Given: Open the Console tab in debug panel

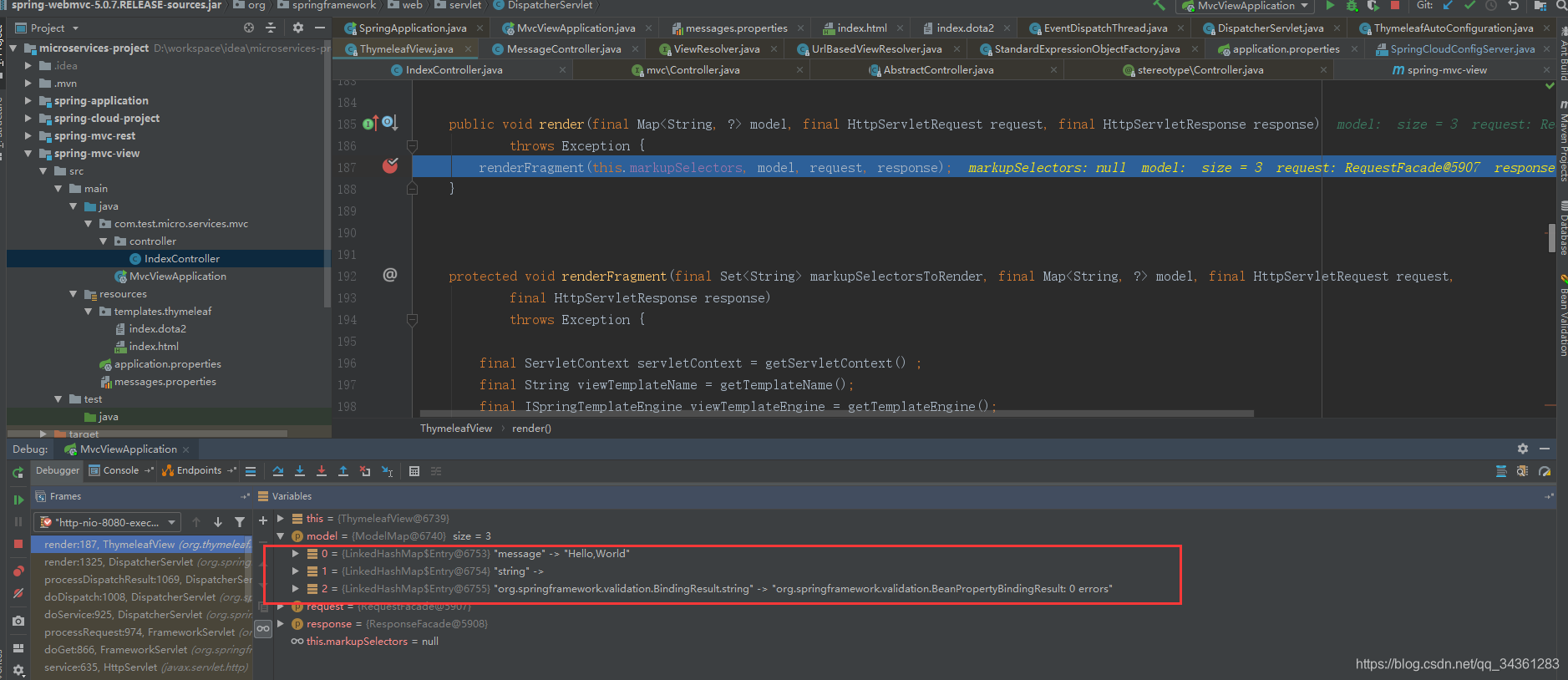Looking at the screenshot, I should pos(120,470).
